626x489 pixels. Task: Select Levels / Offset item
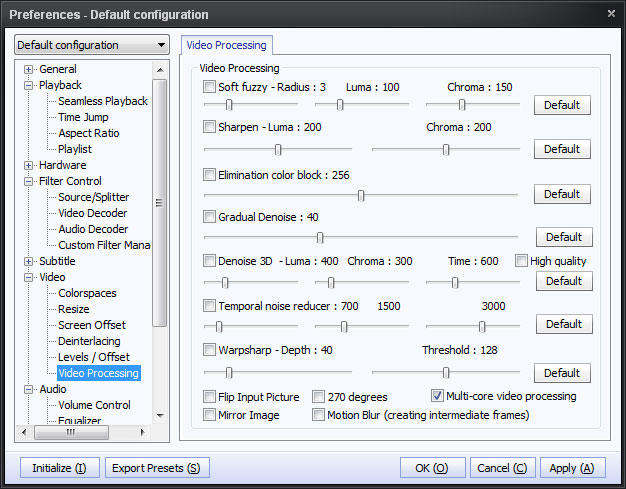coord(94,357)
